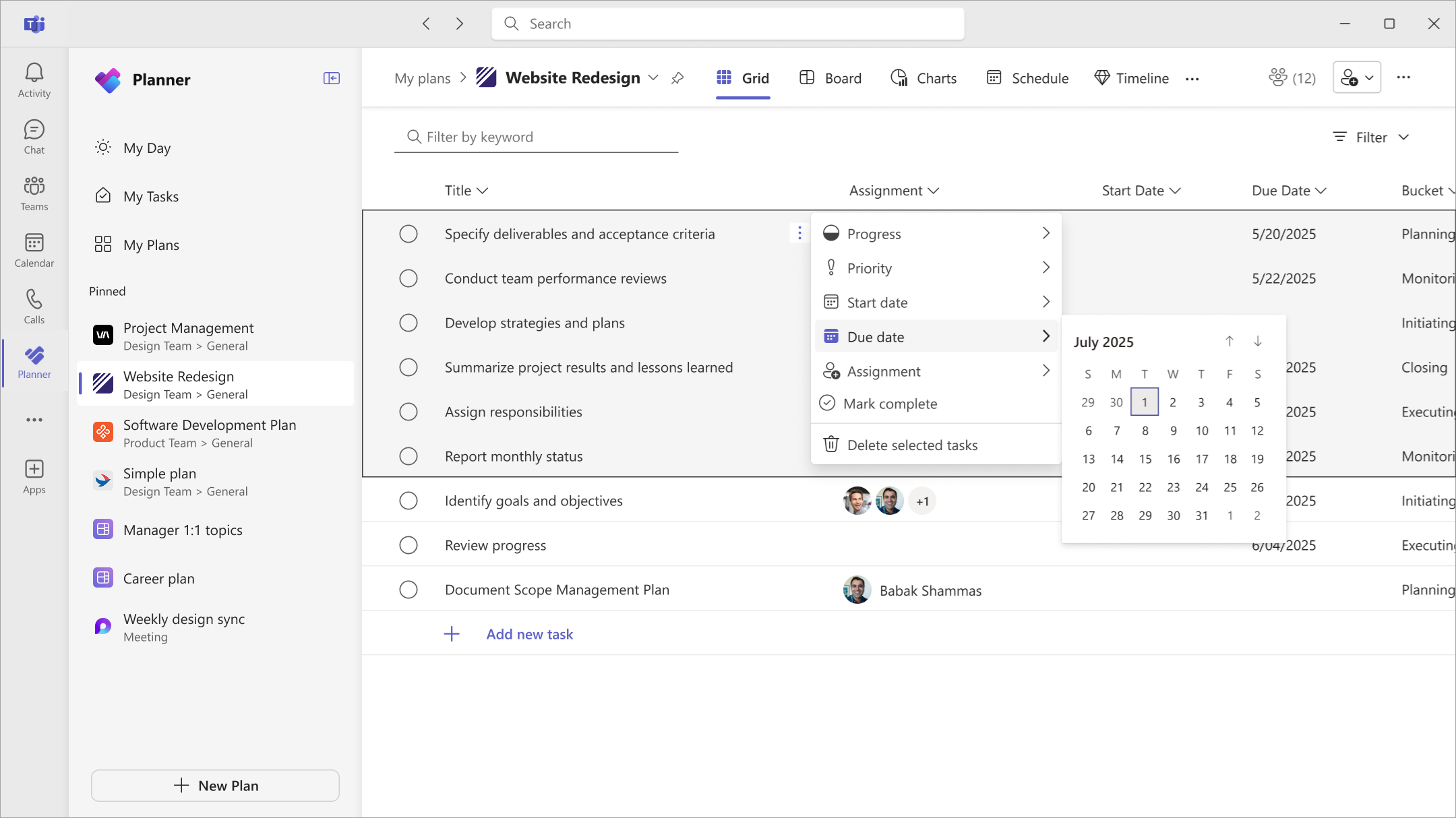Click the calendar's next month arrow
The height and width of the screenshot is (818, 1456).
(1257, 342)
